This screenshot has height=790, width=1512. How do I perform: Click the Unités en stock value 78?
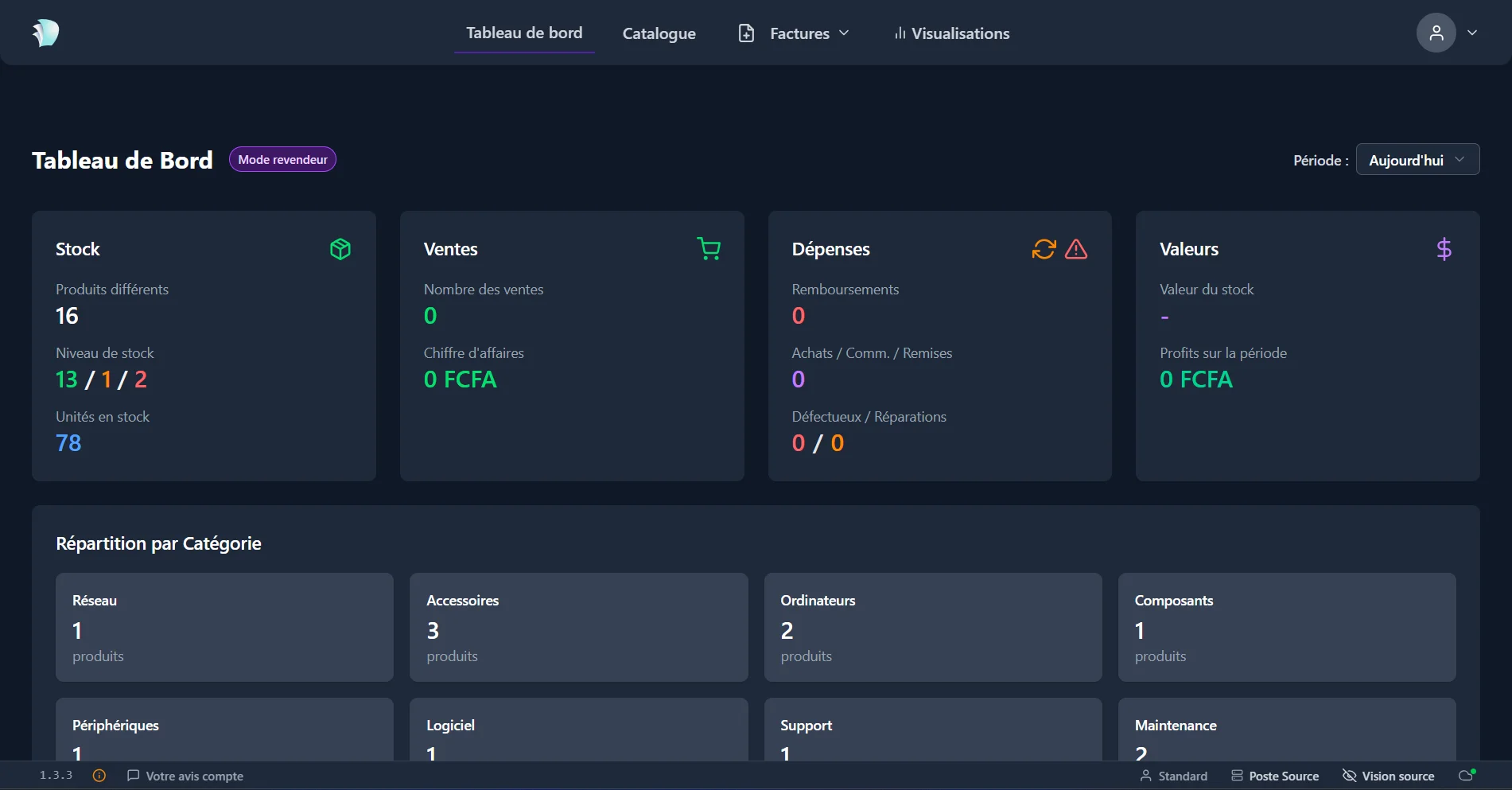pos(68,443)
